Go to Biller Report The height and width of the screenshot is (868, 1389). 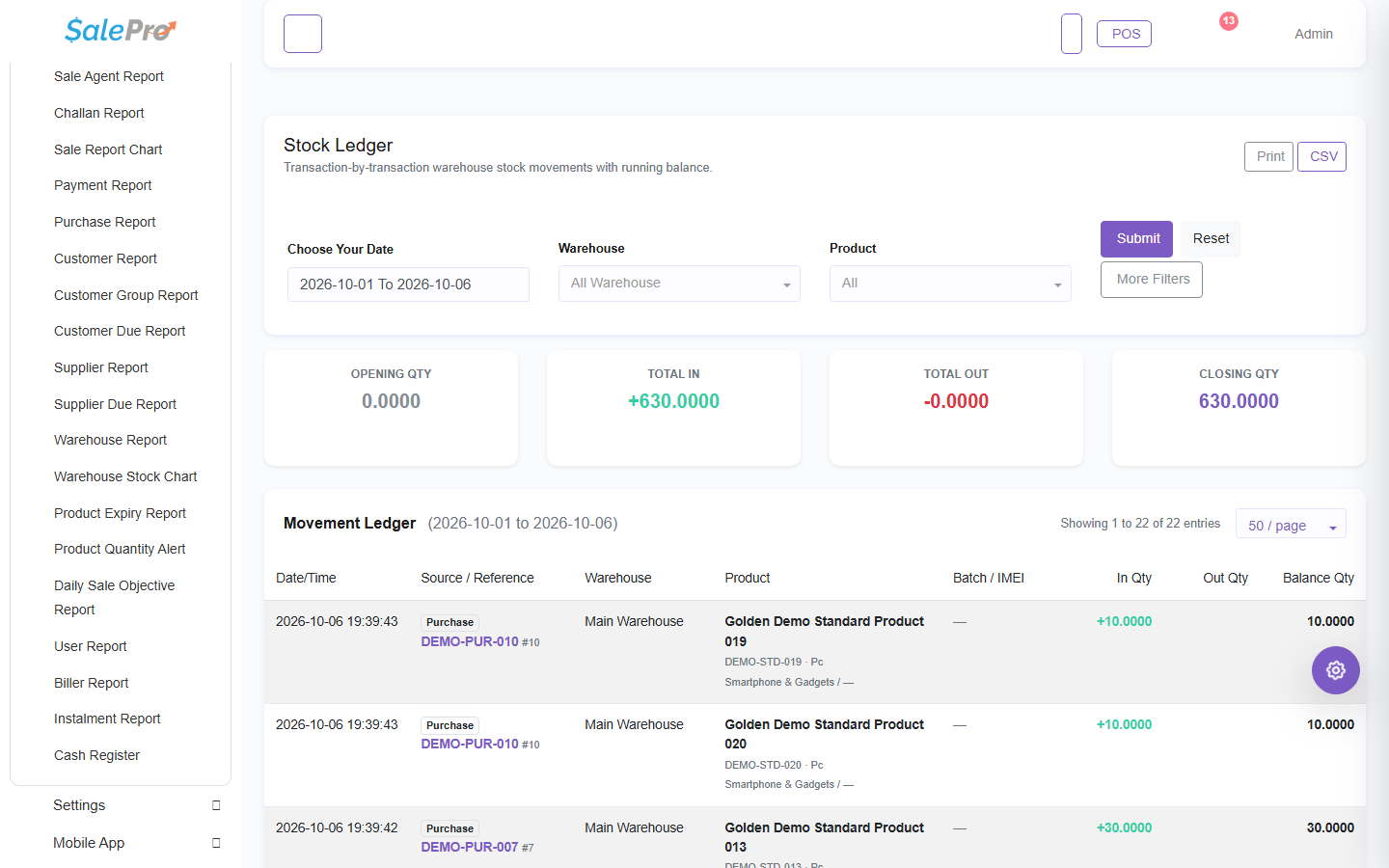click(92, 683)
